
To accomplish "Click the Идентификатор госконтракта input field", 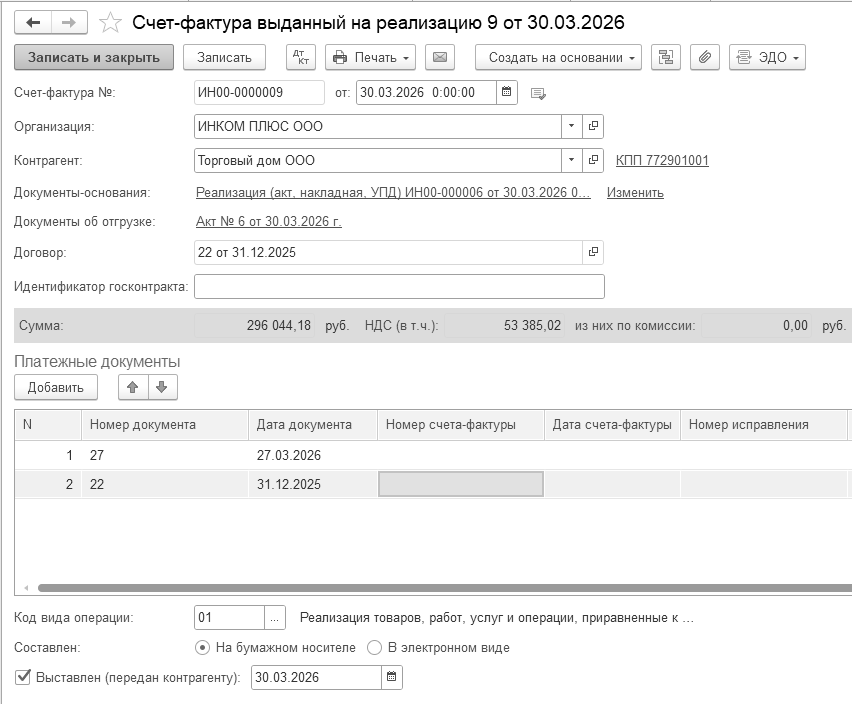I will 399,286.
